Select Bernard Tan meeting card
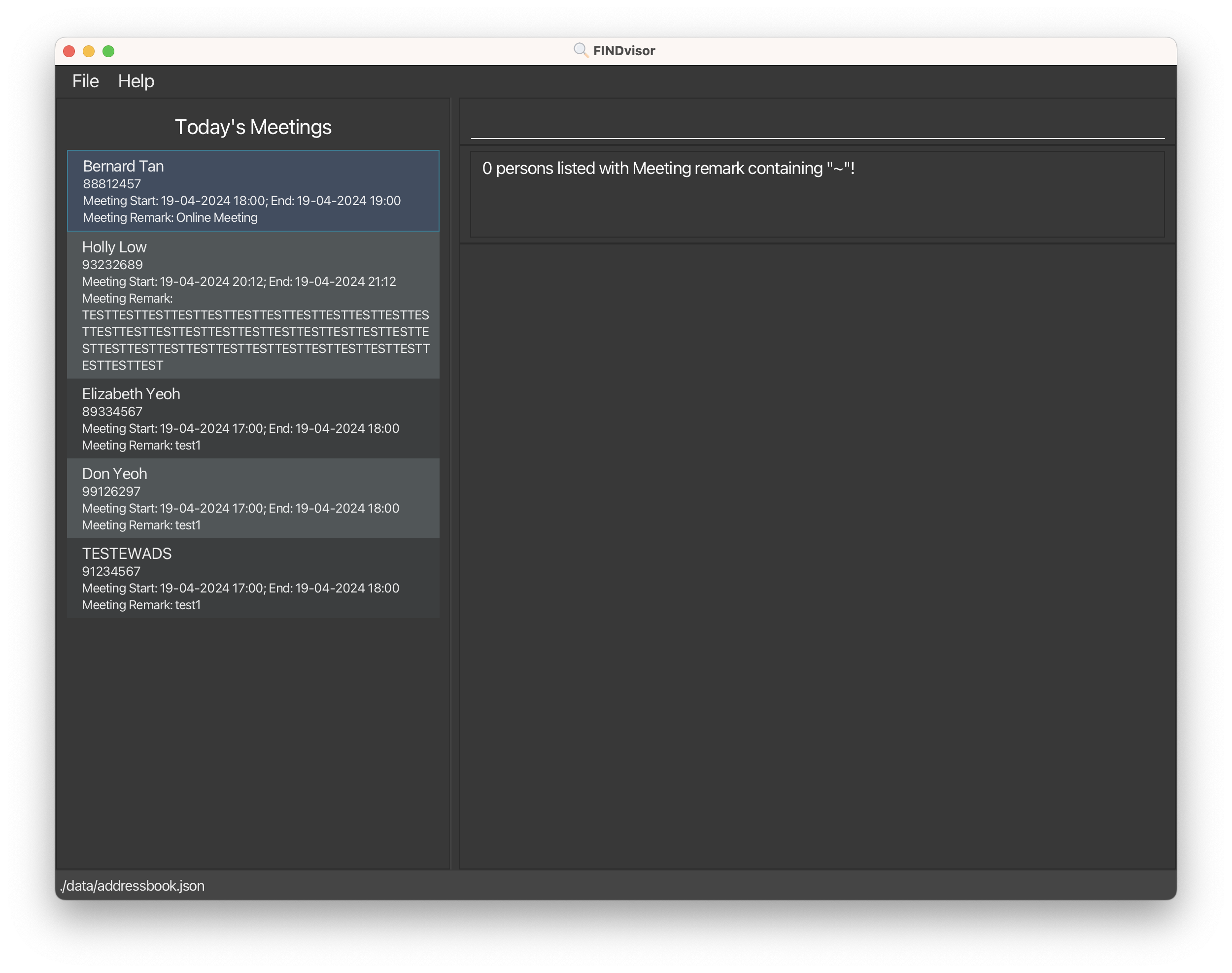The height and width of the screenshot is (973, 1232). (x=253, y=191)
